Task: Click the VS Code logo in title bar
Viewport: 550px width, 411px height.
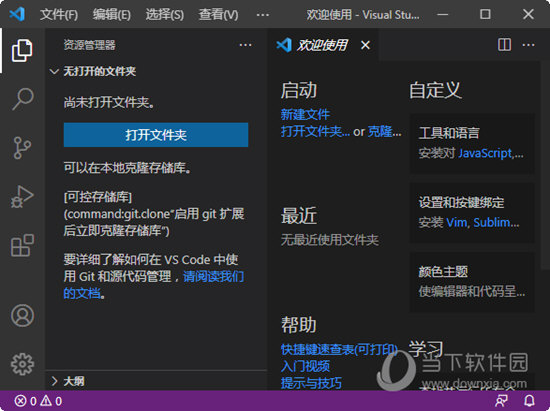Action: coord(17,14)
